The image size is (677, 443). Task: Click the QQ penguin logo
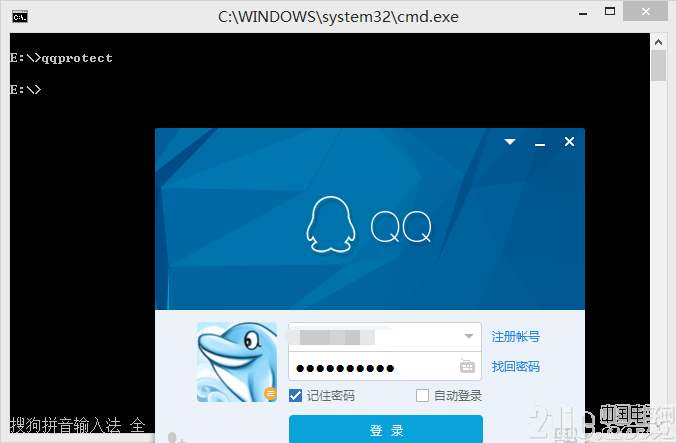tap(331, 225)
